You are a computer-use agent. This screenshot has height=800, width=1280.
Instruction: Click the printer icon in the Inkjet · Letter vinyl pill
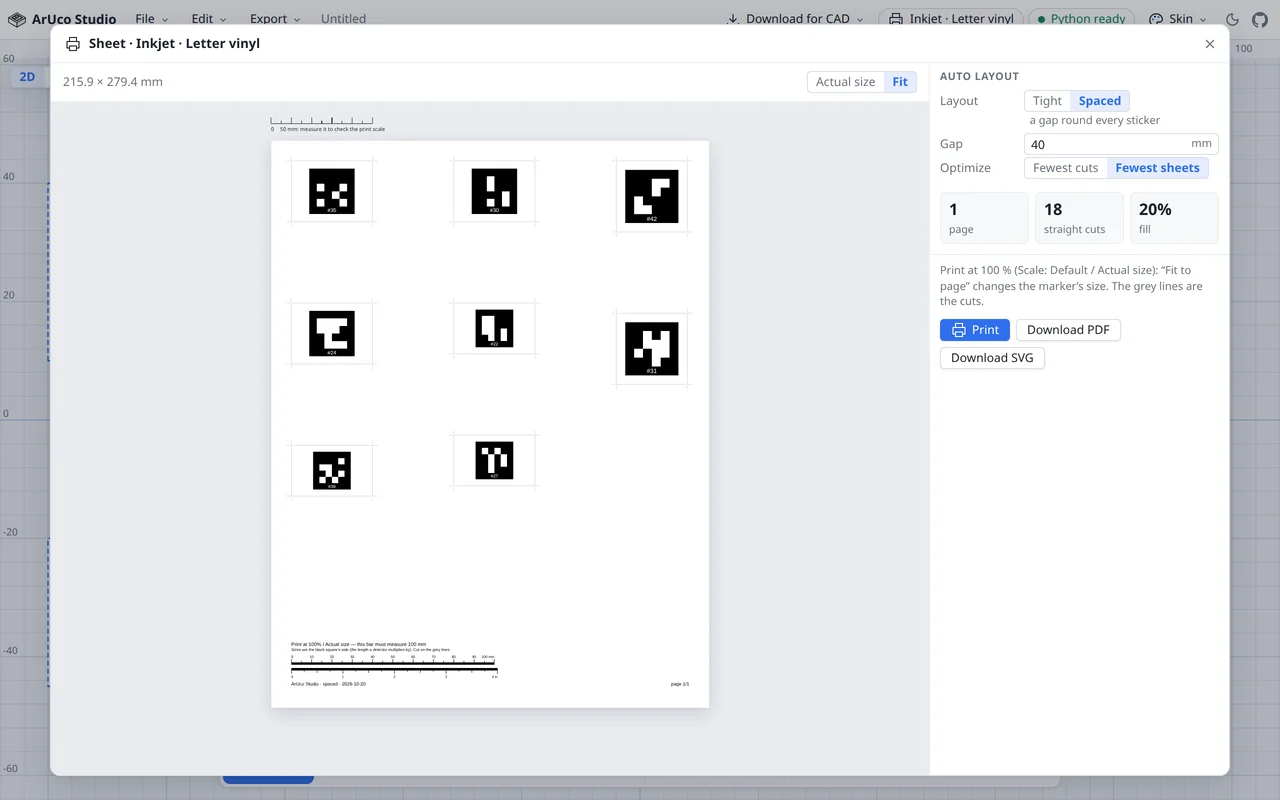pyautogui.click(x=895, y=19)
